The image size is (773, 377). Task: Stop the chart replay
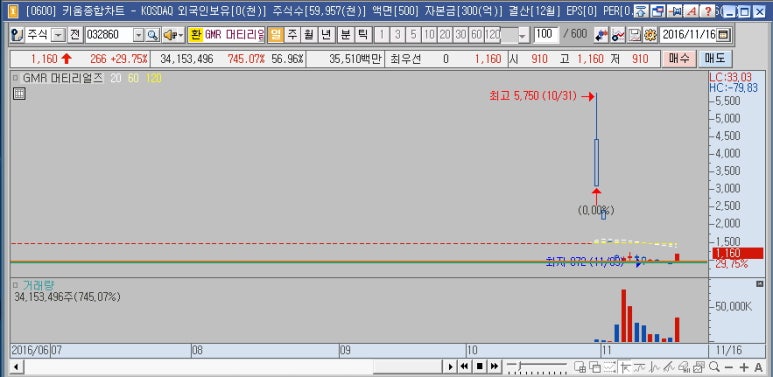click(x=479, y=367)
